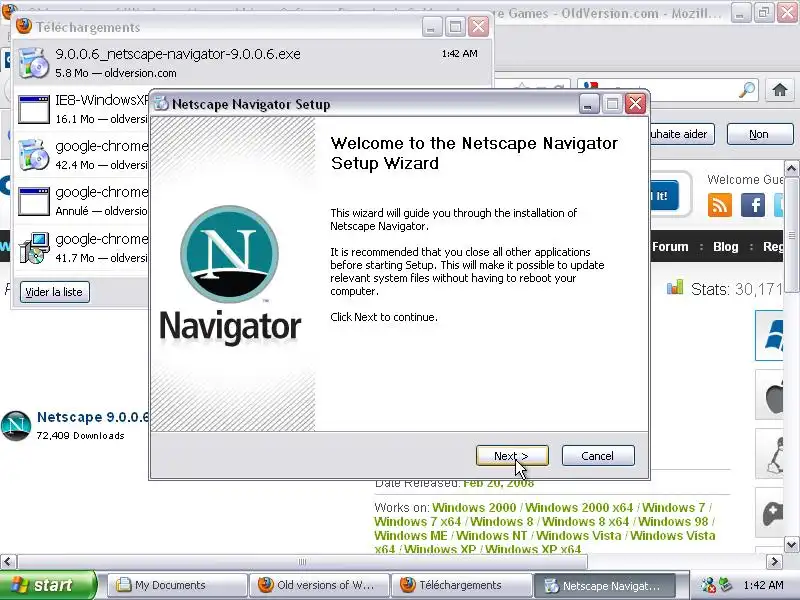
Task: Cancel the Netscape Navigator Setup wizard
Action: coord(598,456)
